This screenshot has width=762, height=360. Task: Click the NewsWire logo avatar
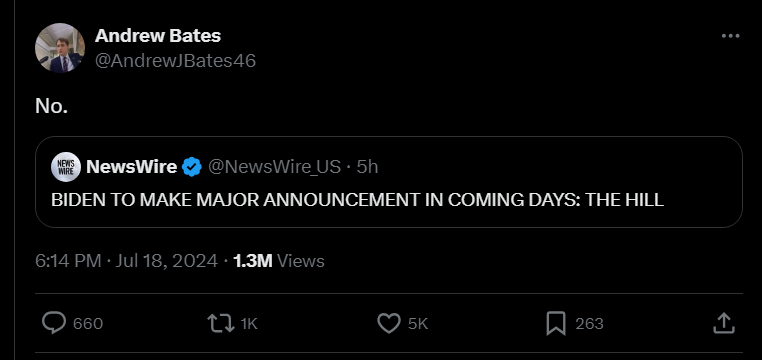click(66, 167)
